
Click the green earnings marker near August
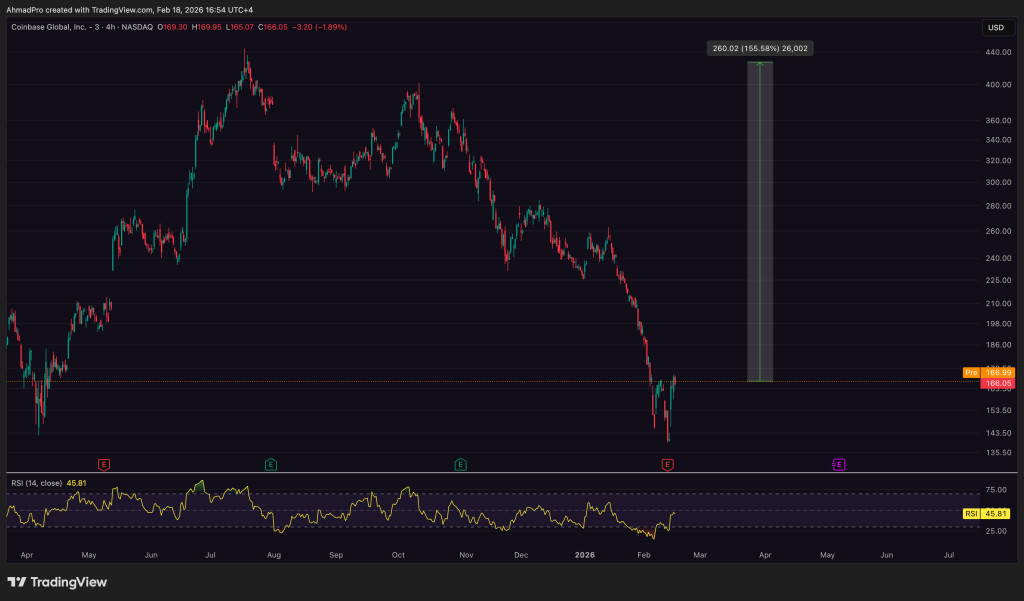[x=270, y=464]
